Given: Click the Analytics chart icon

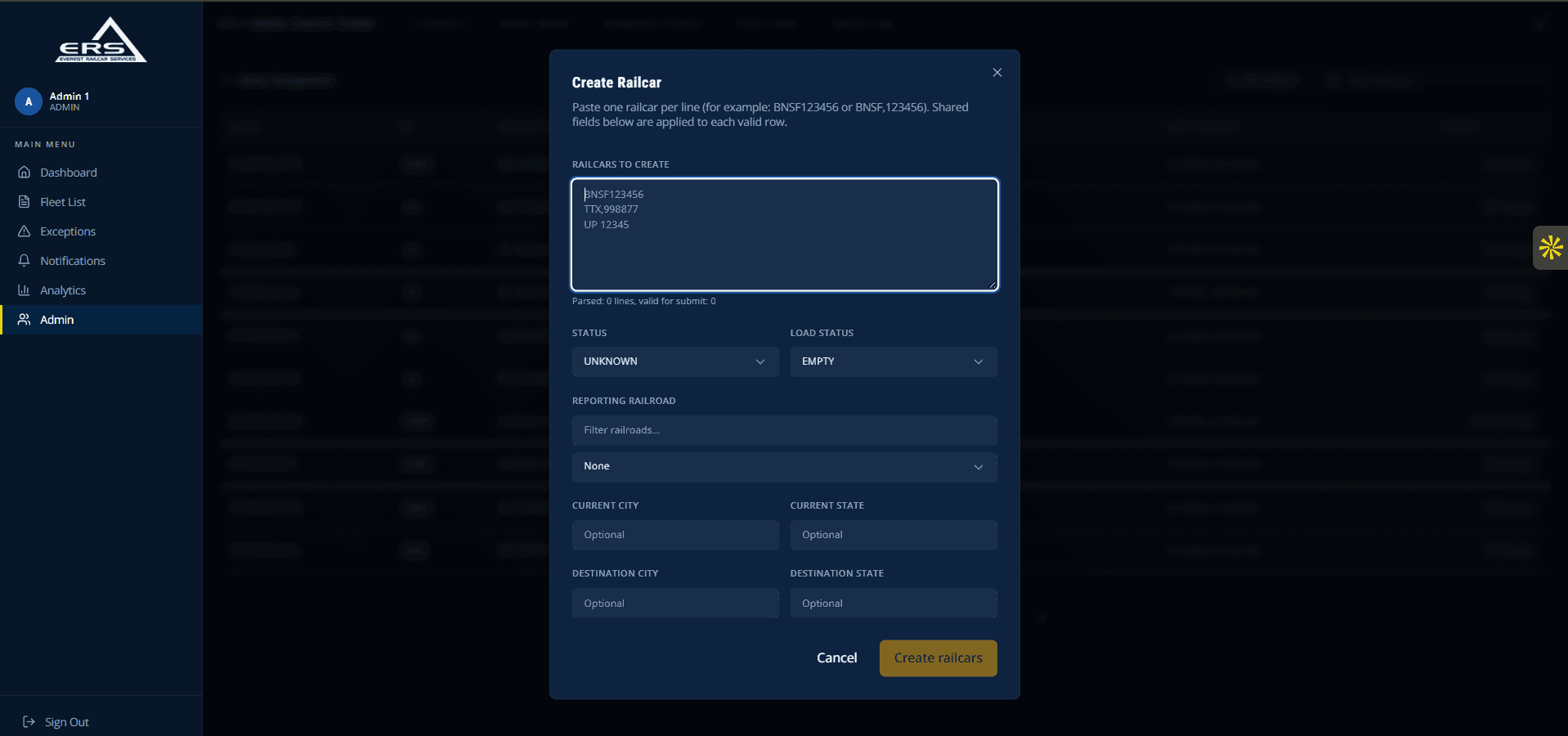Looking at the screenshot, I should pyautogui.click(x=25, y=290).
